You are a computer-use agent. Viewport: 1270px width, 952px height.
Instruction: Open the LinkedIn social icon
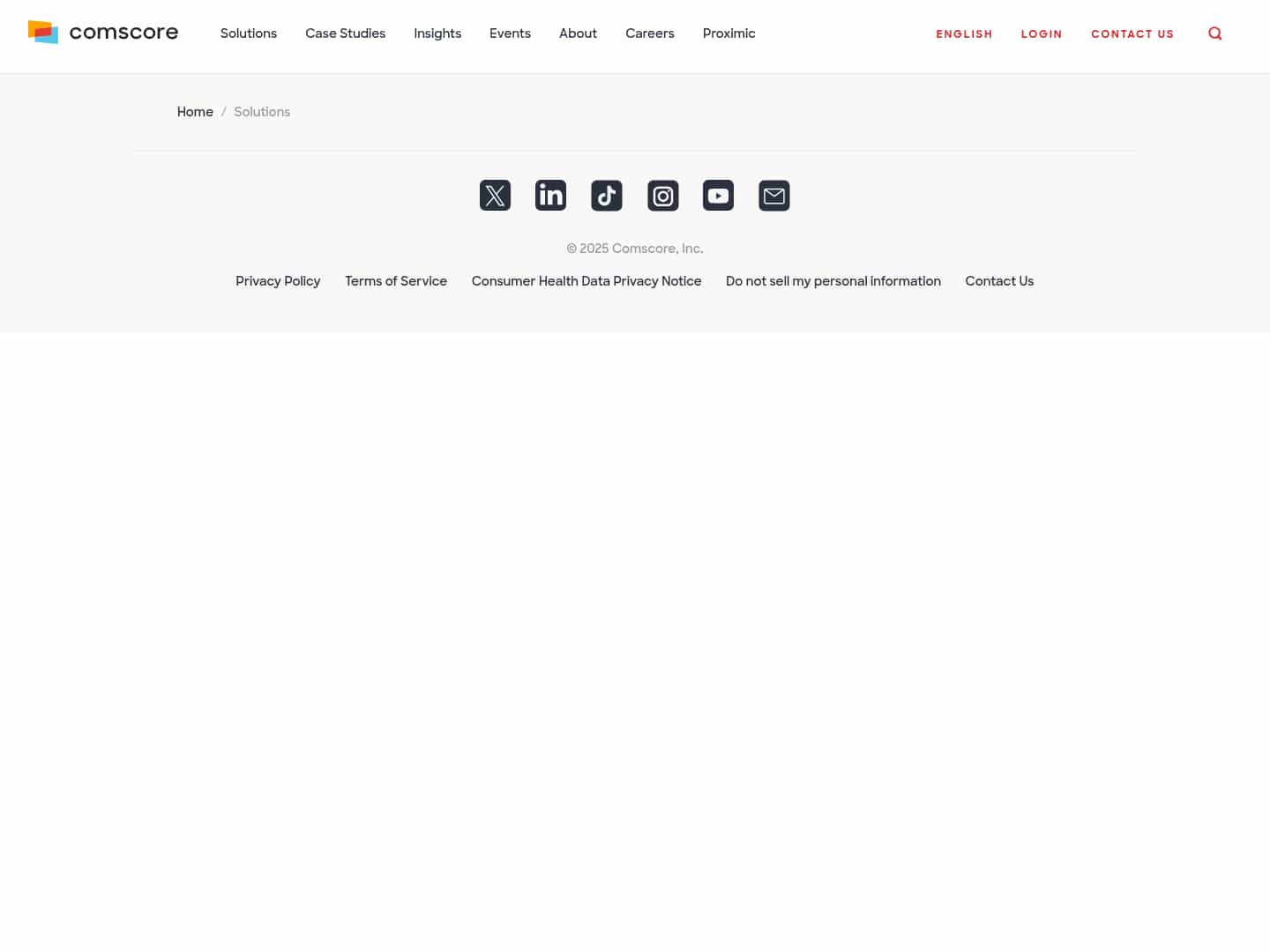[x=550, y=195]
